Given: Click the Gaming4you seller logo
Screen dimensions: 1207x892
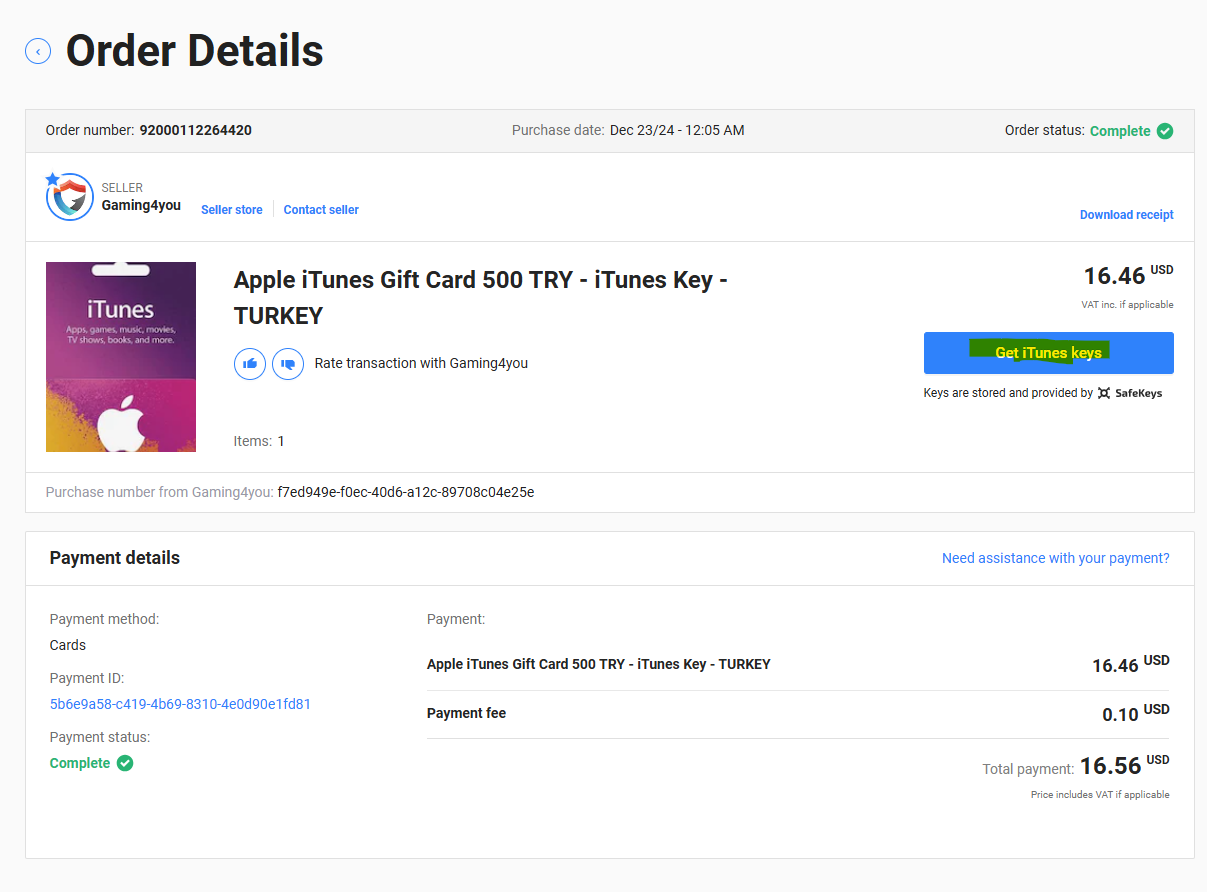Looking at the screenshot, I should [70, 196].
